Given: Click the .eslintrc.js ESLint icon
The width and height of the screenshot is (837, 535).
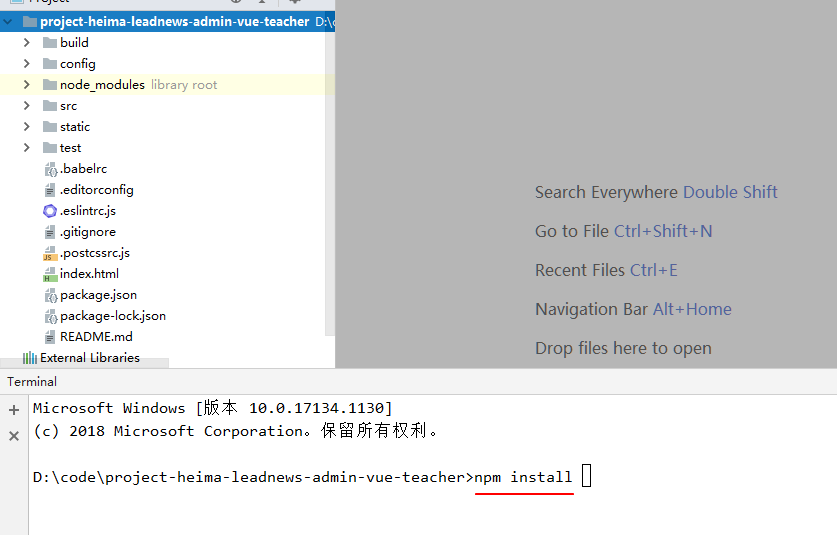Looking at the screenshot, I should tap(50, 211).
